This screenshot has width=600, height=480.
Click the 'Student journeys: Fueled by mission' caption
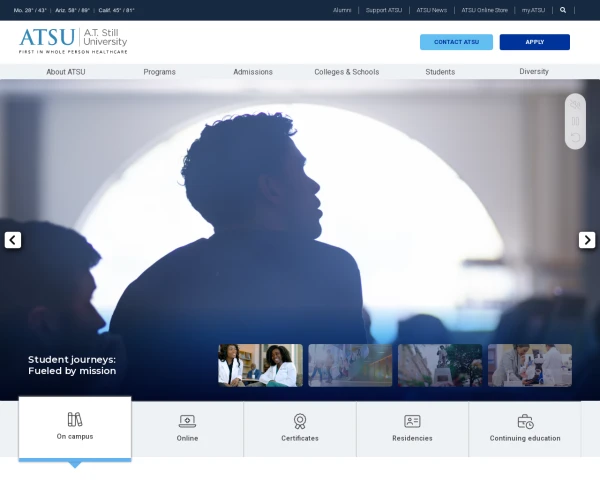(72, 365)
